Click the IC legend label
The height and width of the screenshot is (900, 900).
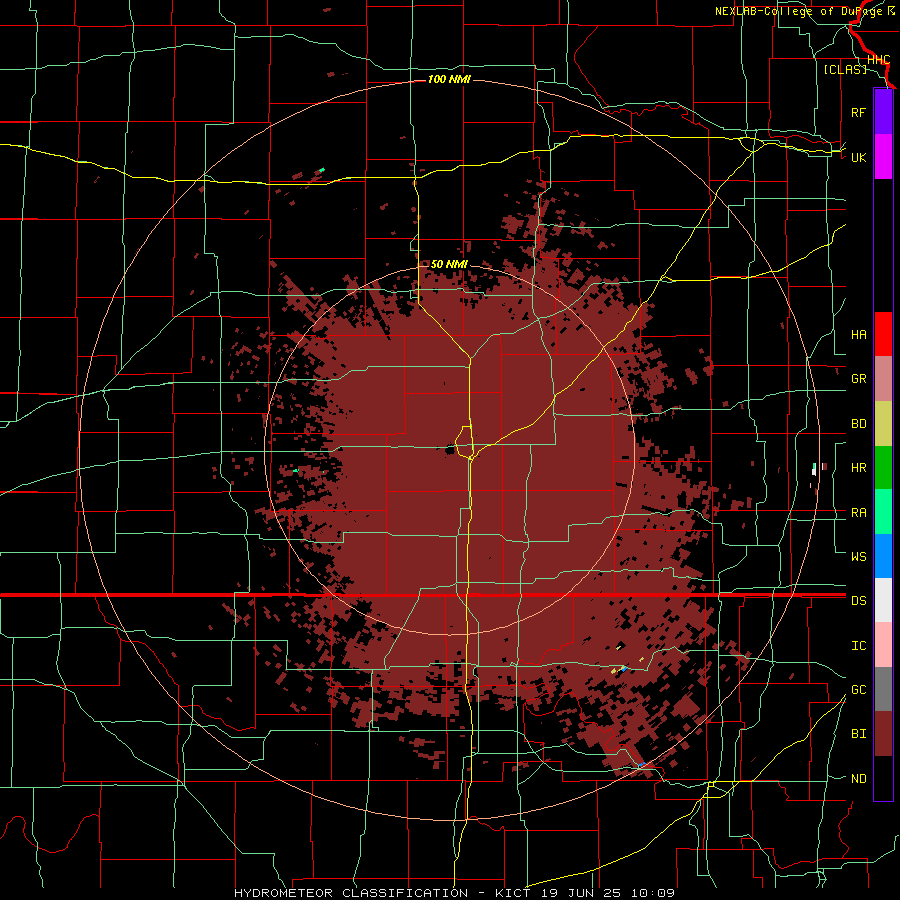pyautogui.click(x=858, y=645)
